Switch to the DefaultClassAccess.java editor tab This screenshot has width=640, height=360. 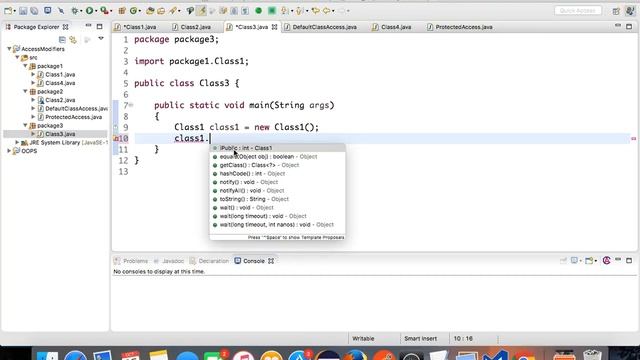click(324, 27)
